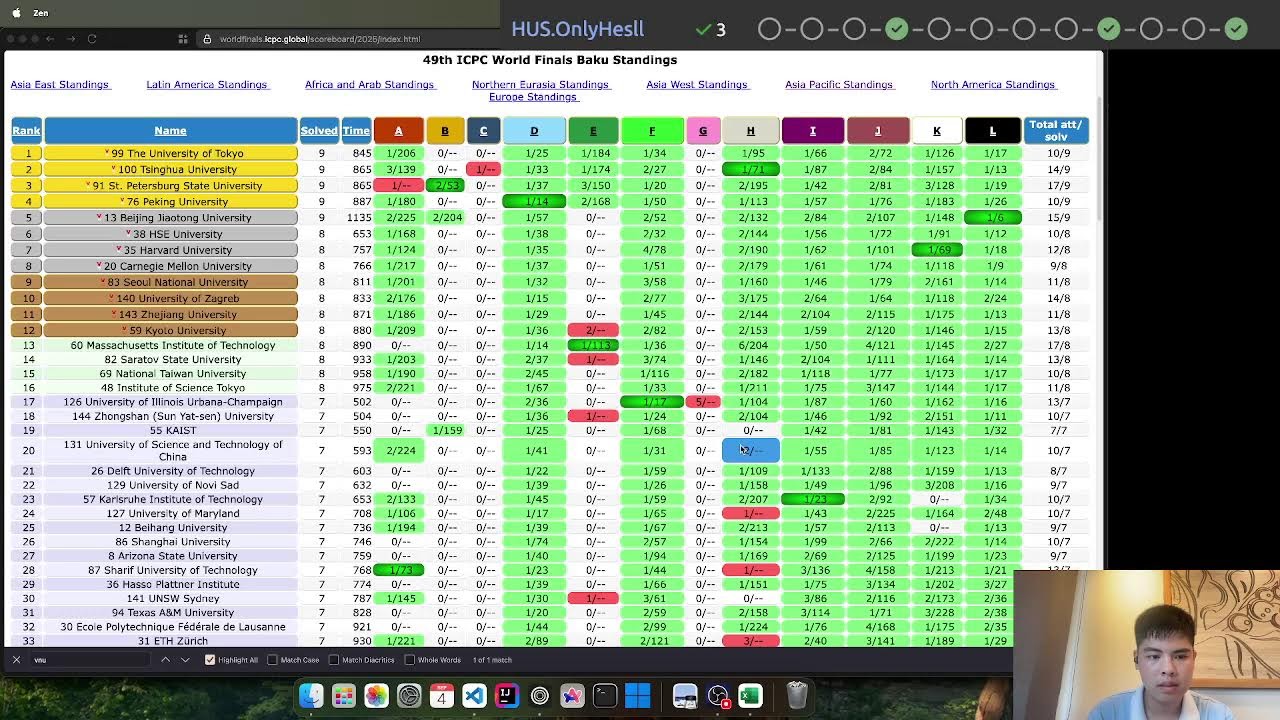Select Massachusetts Institute of Technology team name
Screen dimensions: 1280x720
click(x=173, y=345)
